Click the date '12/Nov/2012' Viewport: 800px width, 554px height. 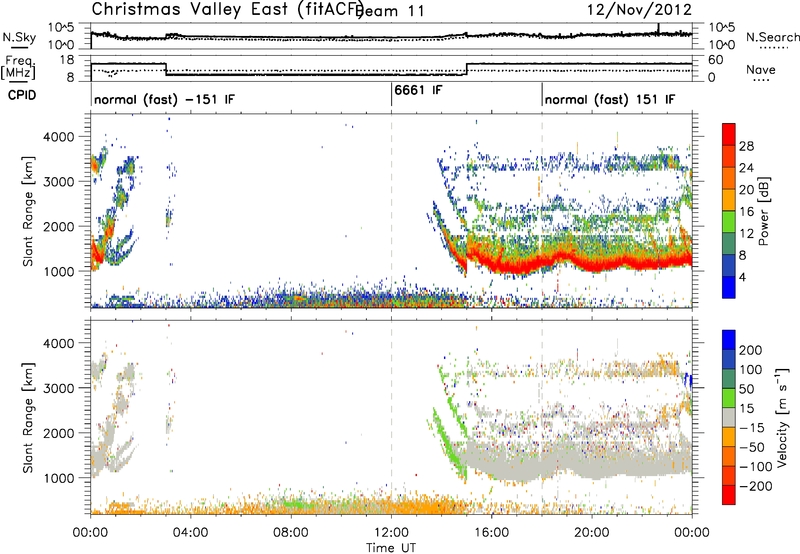click(x=639, y=10)
